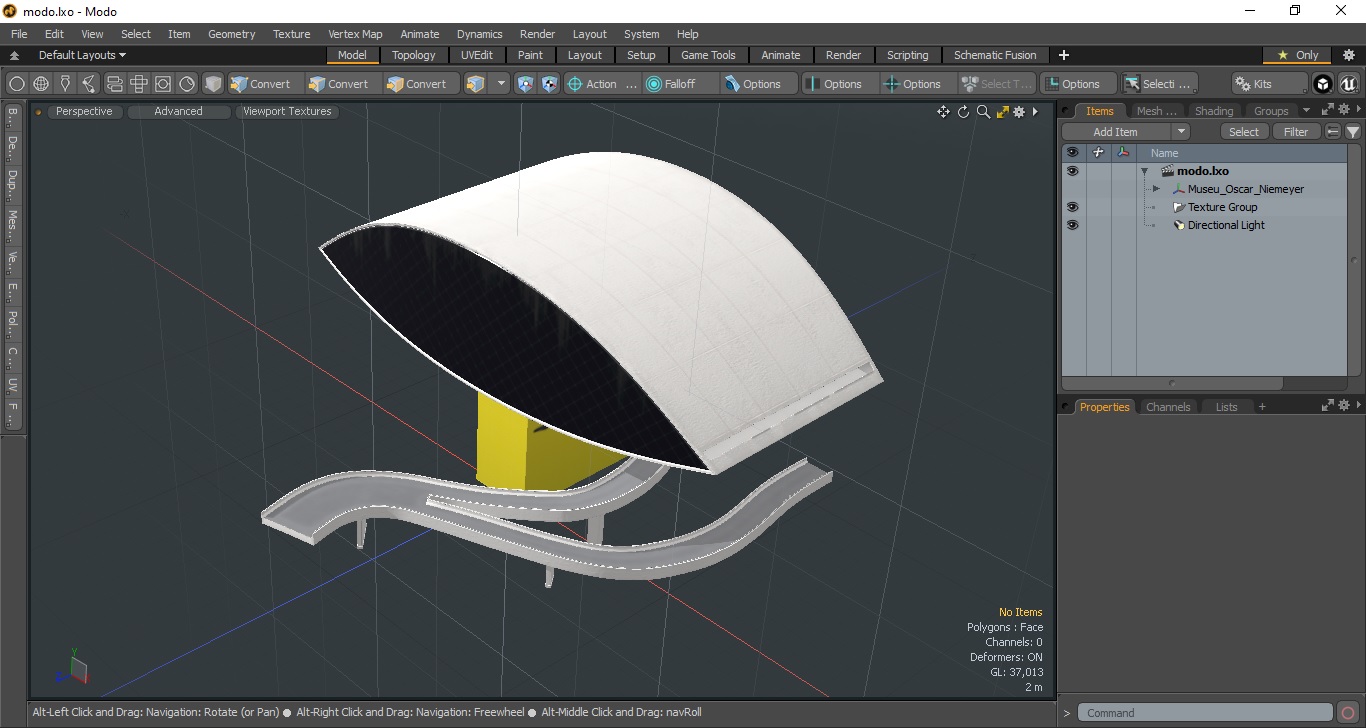The height and width of the screenshot is (728, 1366).
Task: Open the Add Item dropdown arrow
Action: pos(1181,132)
